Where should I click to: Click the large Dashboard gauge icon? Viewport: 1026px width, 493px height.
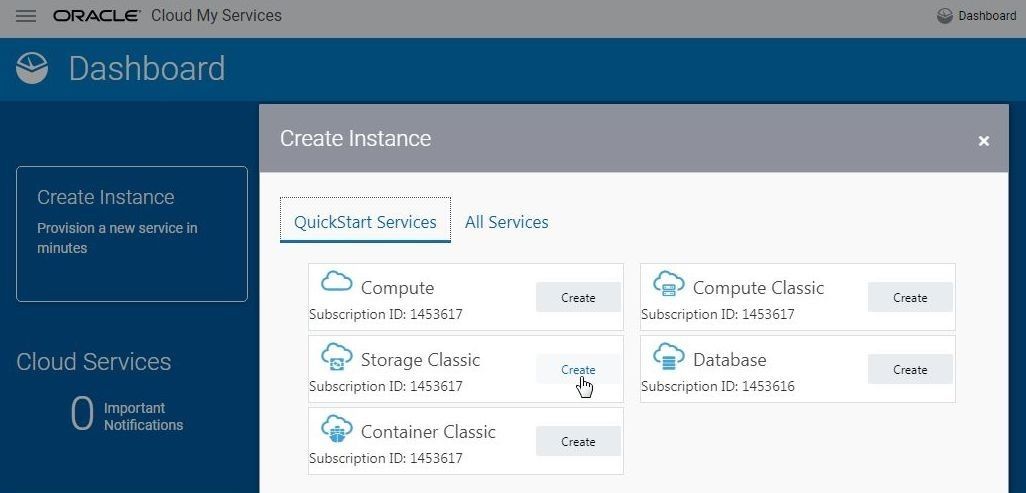coord(31,69)
